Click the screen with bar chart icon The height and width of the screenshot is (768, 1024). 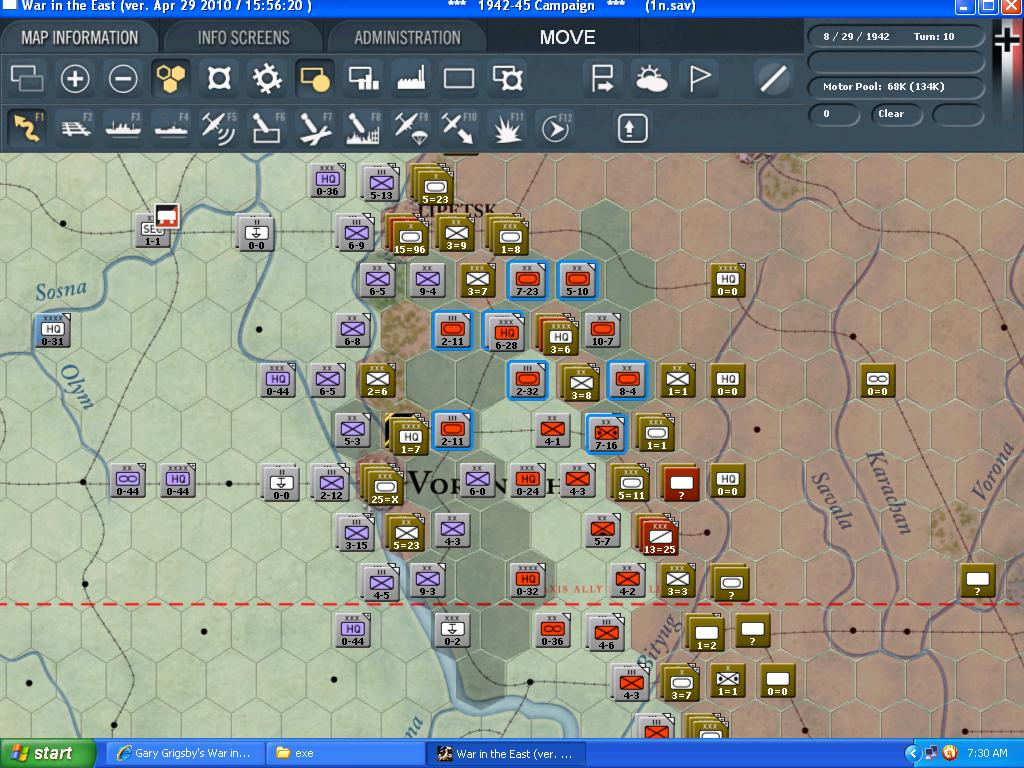pos(363,79)
